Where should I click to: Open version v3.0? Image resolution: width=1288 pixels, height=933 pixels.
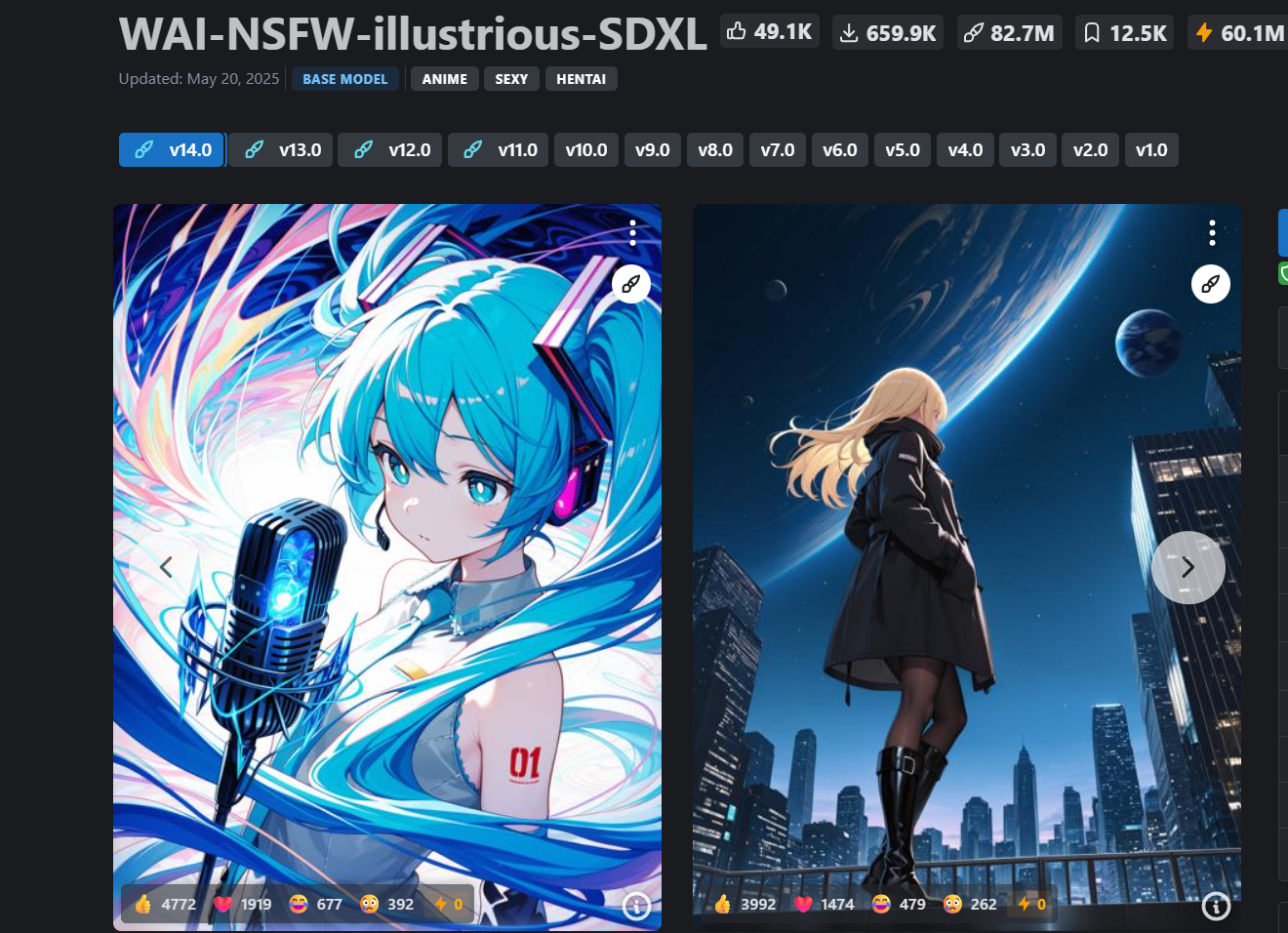tap(1027, 150)
